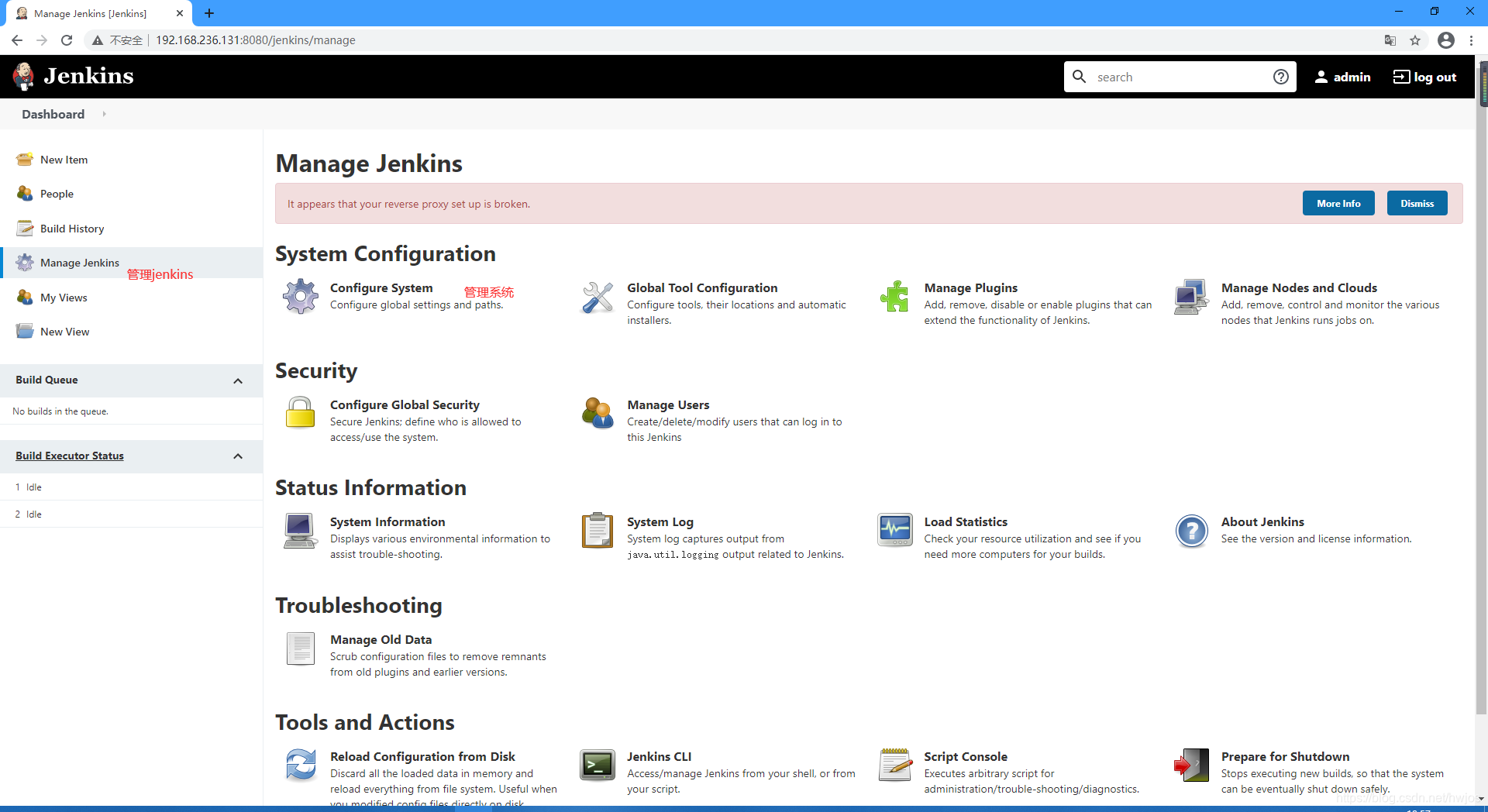Click the Script Console notepad icon
Image resolution: width=1488 pixels, height=812 pixels.
pos(894,765)
